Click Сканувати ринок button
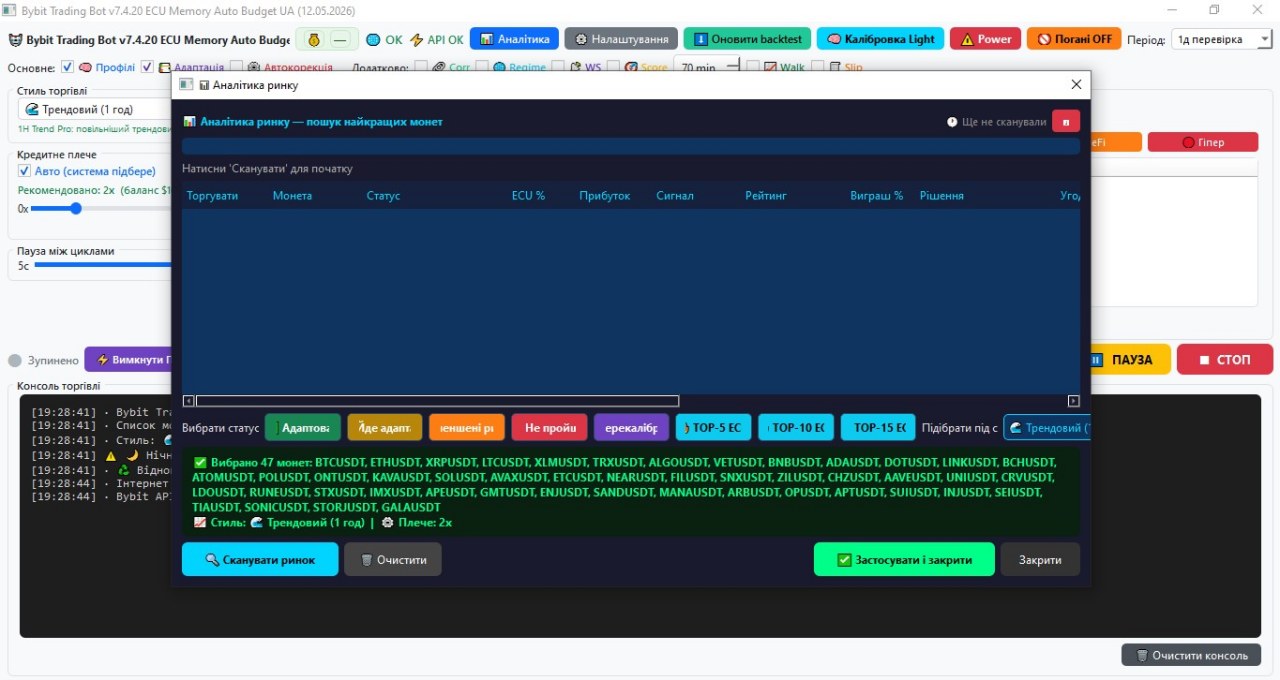 click(x=260, y=559)
